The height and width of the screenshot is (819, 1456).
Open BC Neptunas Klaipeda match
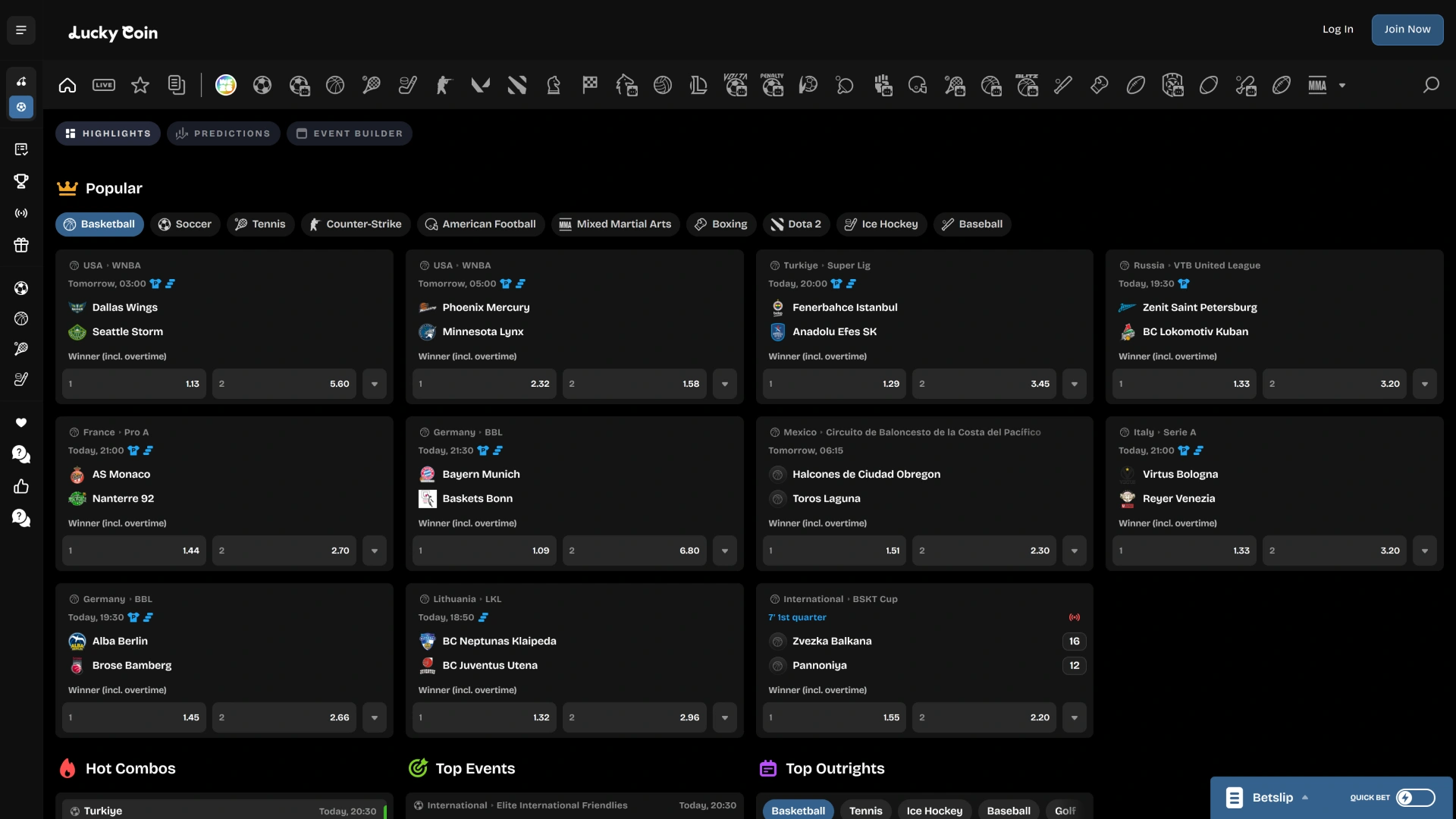(x=499, y=641)
